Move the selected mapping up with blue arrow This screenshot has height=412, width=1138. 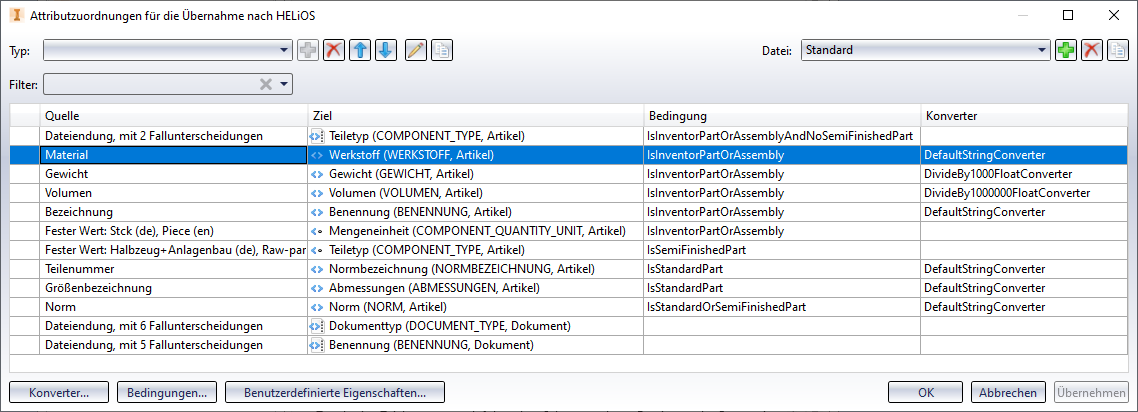tap(360, 50)
